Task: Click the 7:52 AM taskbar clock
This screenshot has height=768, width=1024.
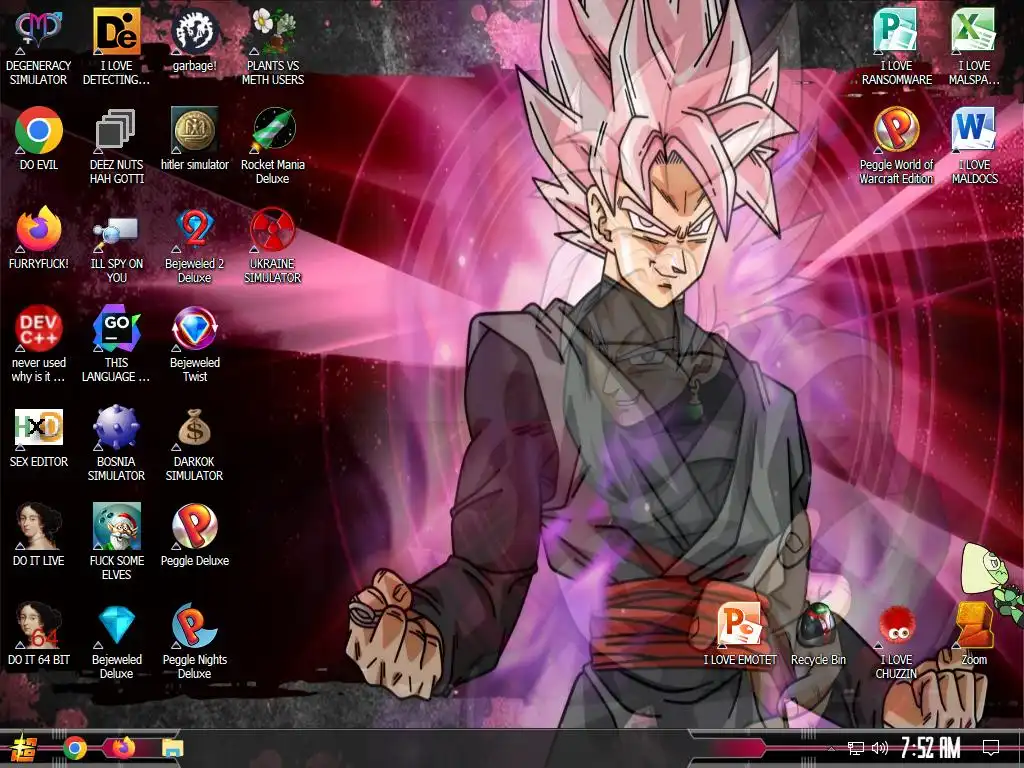Action: (x=930, y=748)
